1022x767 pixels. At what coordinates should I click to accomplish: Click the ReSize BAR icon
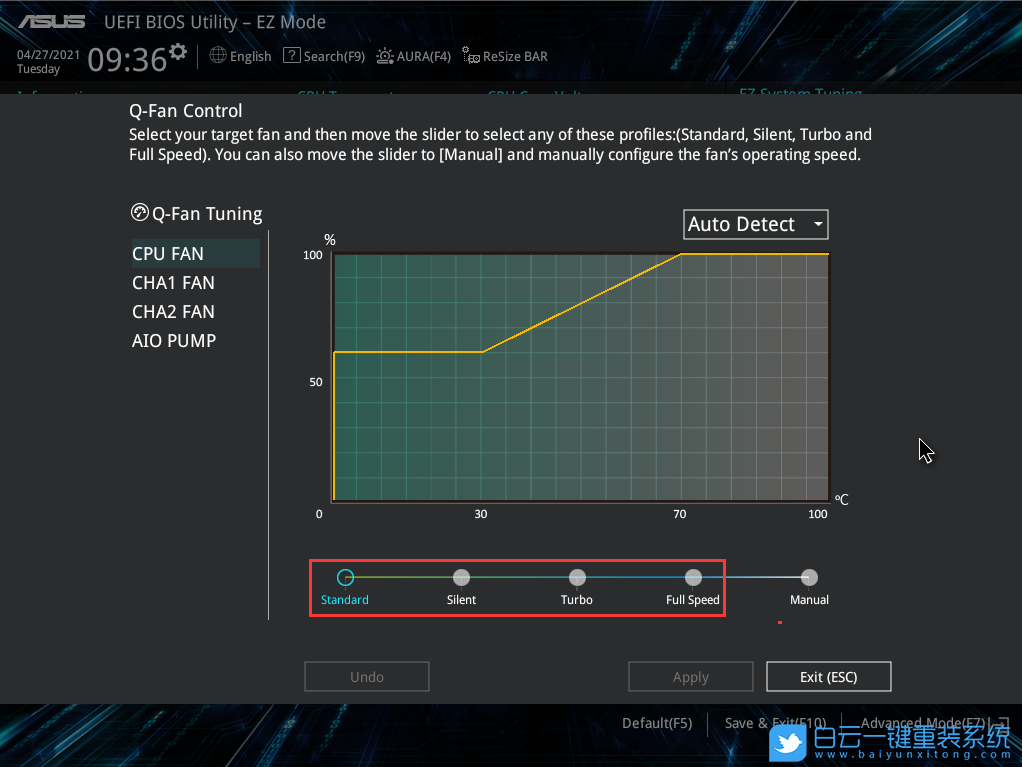point(470,57)
